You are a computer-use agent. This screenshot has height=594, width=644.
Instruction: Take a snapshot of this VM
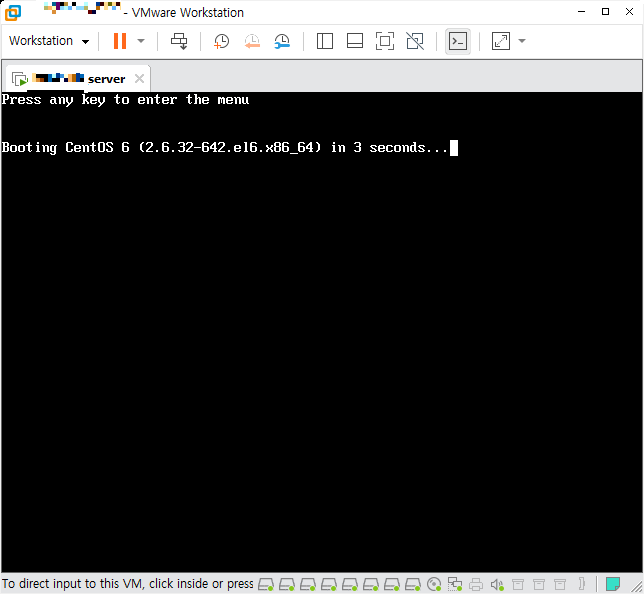point(221,41)
